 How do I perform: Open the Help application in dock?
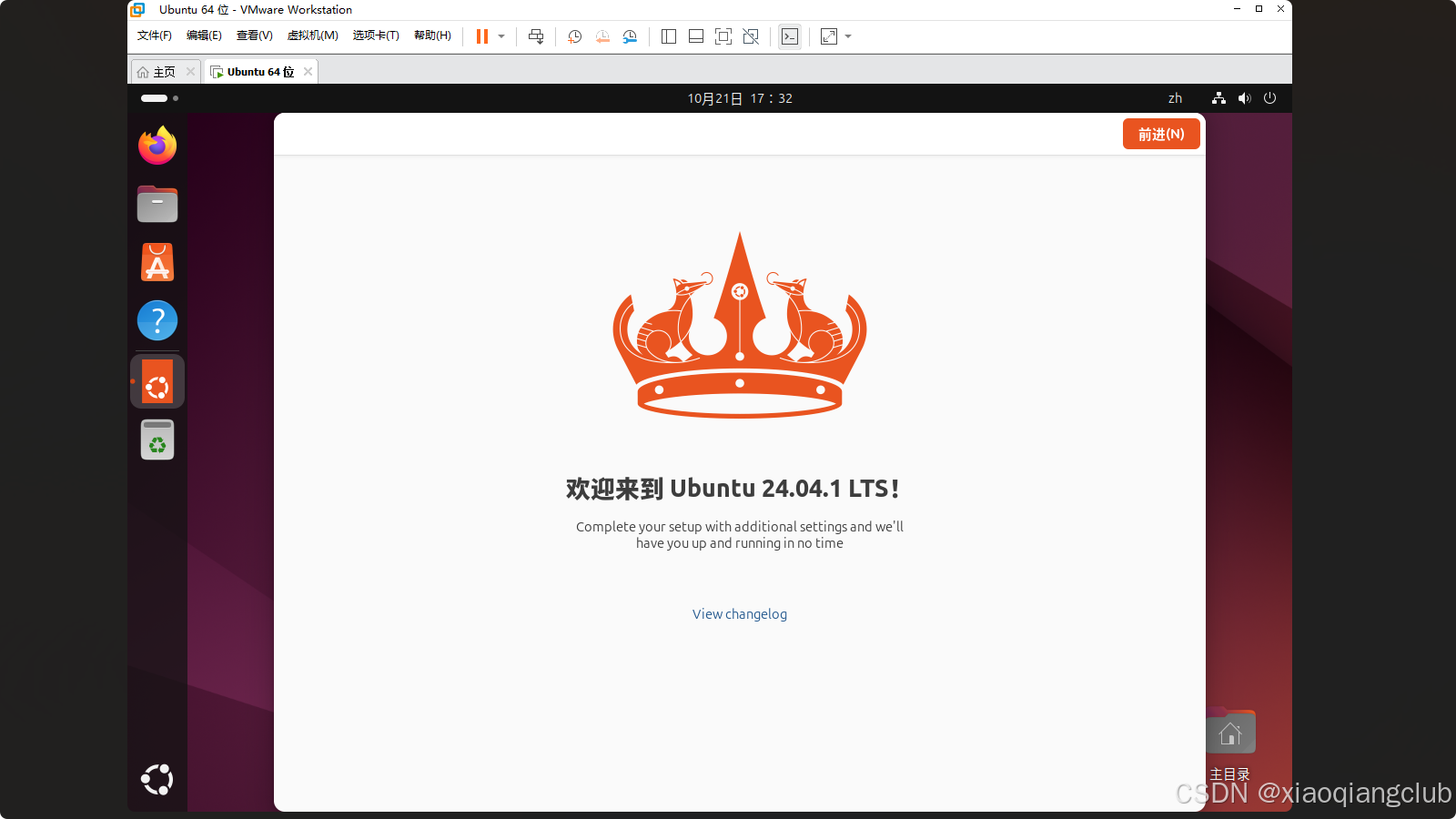(157, 320)
